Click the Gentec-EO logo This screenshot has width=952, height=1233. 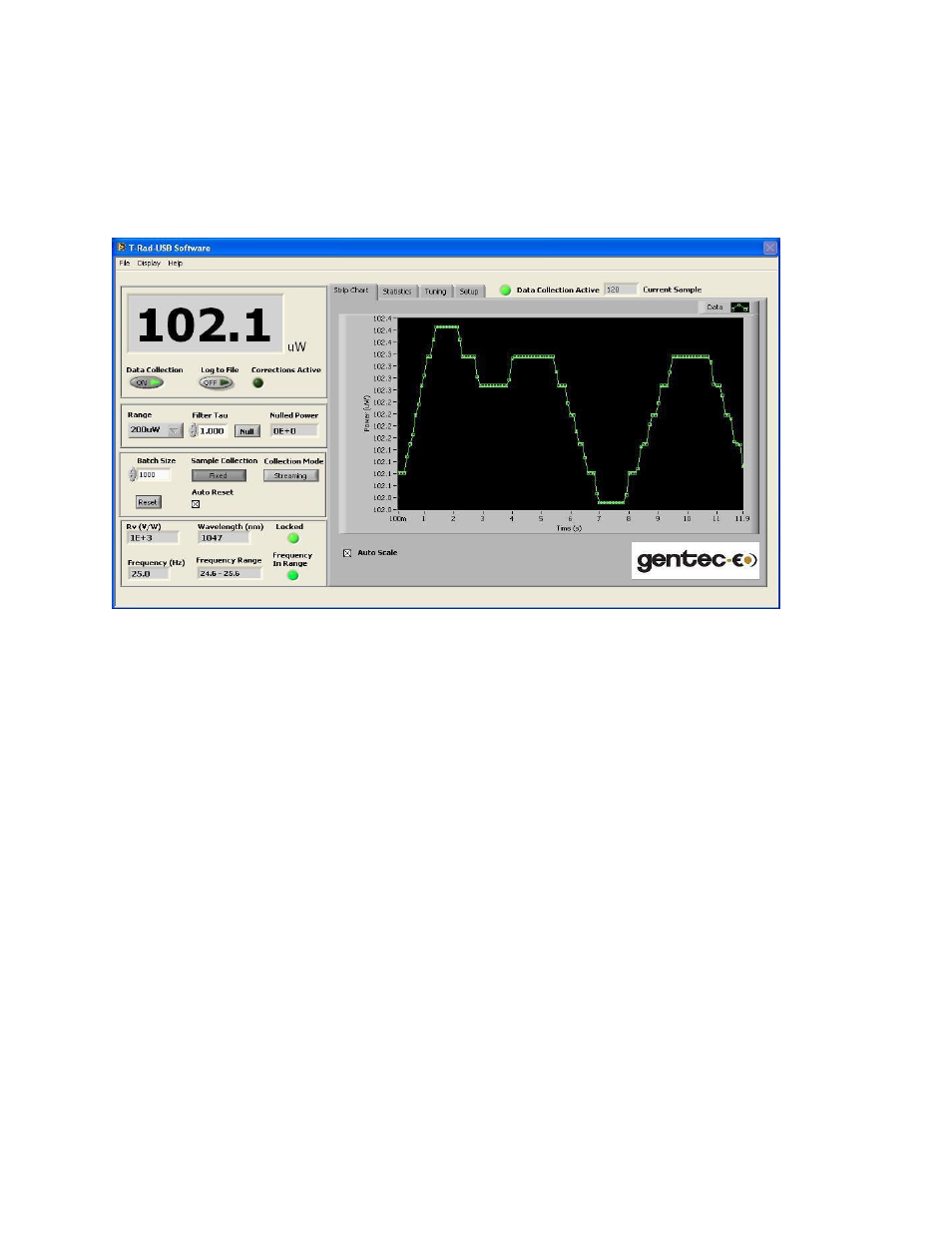pos(696,560)
